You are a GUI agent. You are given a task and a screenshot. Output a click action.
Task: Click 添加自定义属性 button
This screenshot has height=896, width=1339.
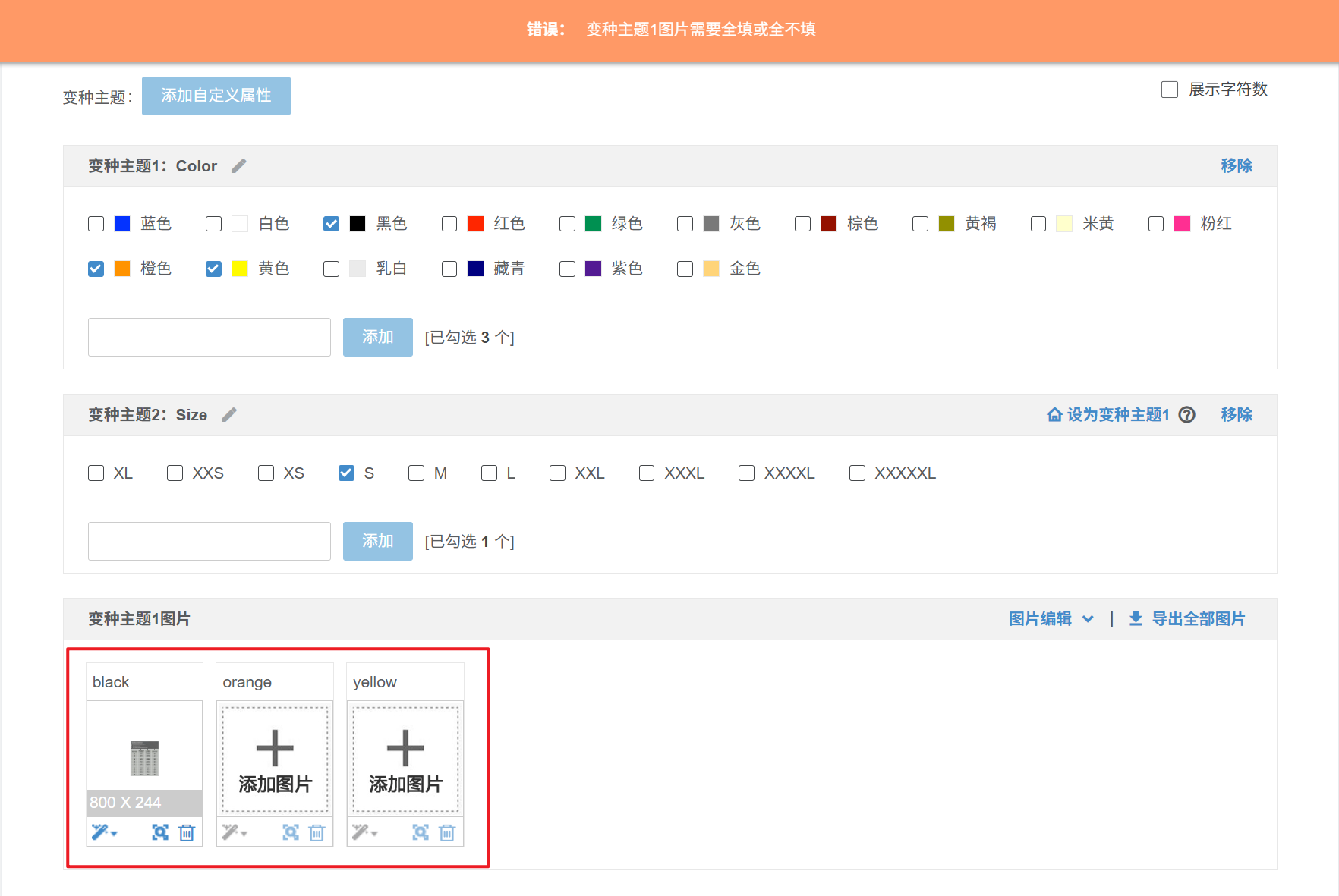216,96
